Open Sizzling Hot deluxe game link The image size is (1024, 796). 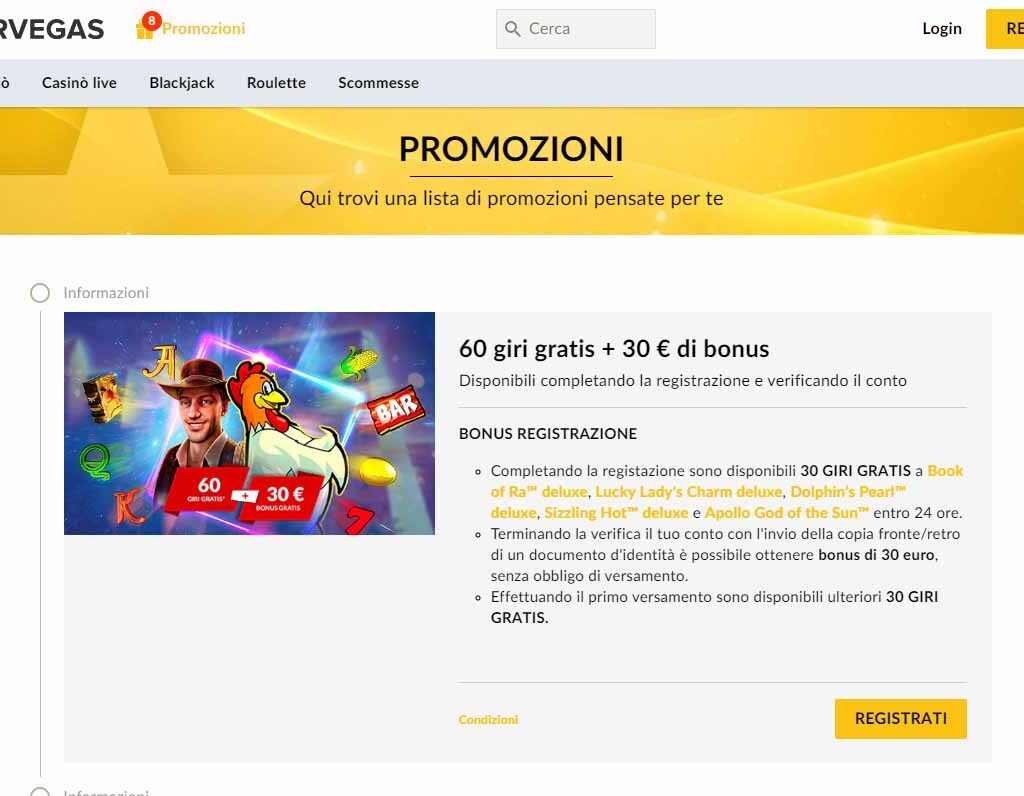pos(616,513)
